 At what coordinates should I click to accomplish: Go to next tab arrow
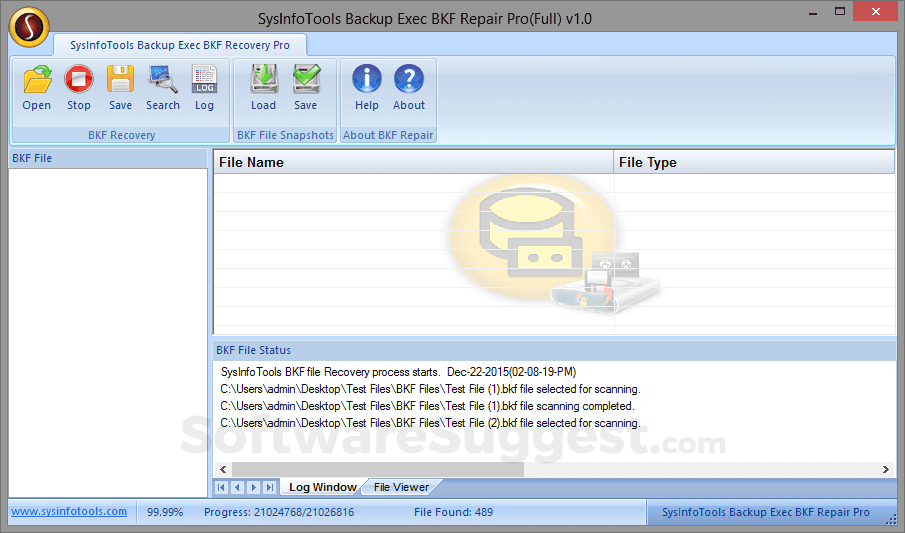click(253, 487)
